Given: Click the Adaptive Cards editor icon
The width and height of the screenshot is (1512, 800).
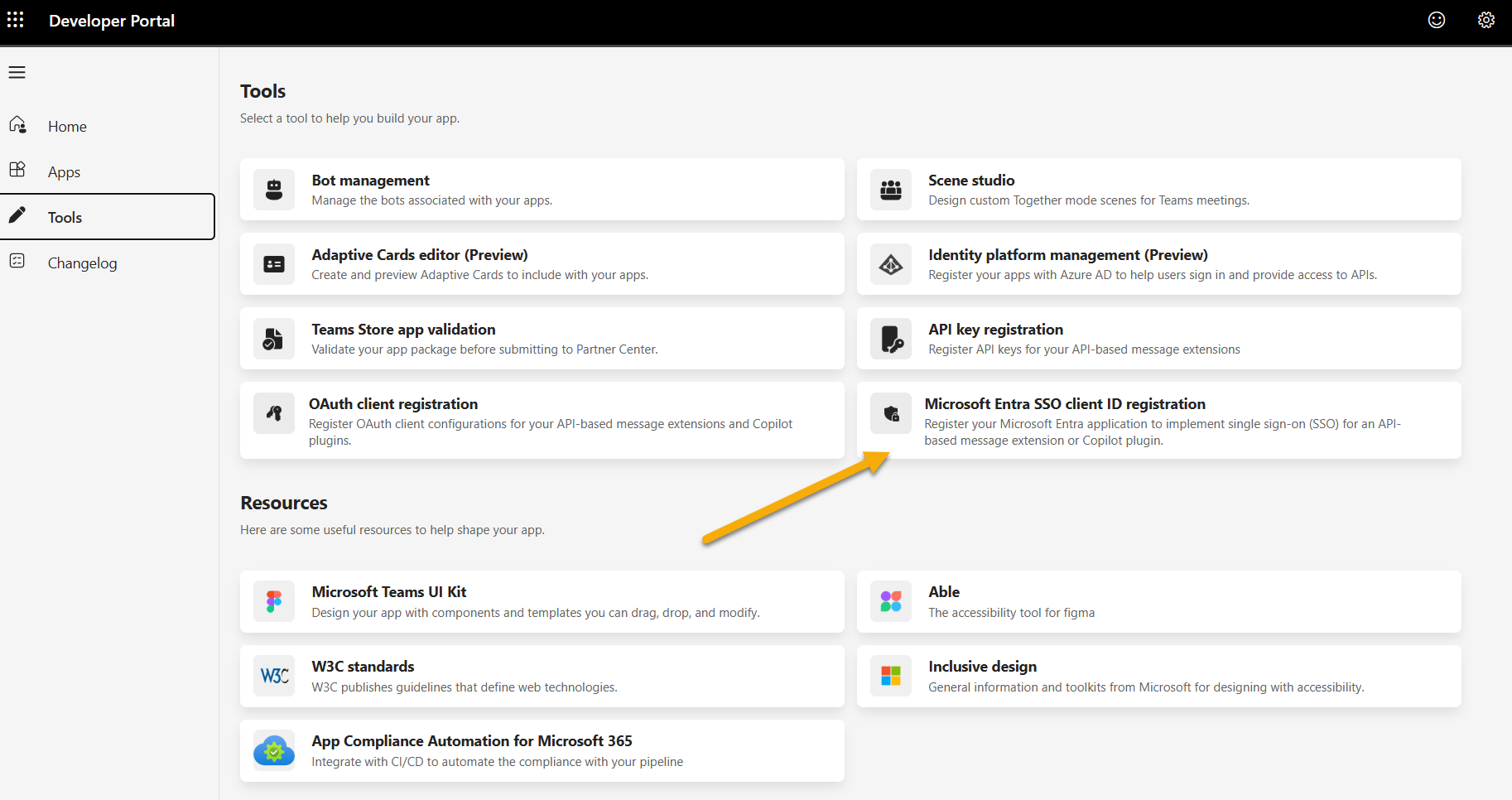Looking at the screenshot, I should tap(274, 264).
